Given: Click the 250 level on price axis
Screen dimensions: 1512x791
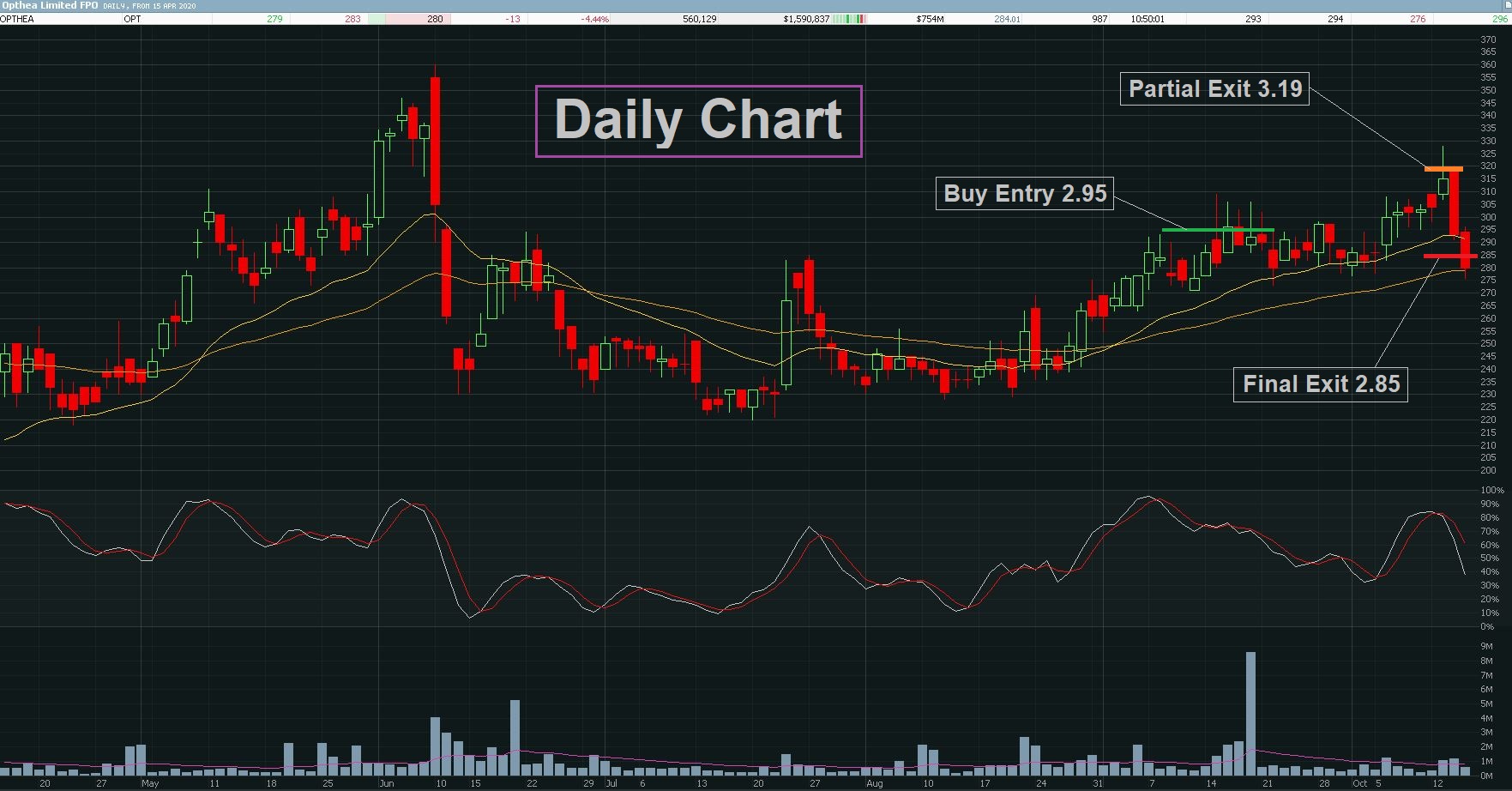Looking at the screenshot, I should click(1488, 344).
